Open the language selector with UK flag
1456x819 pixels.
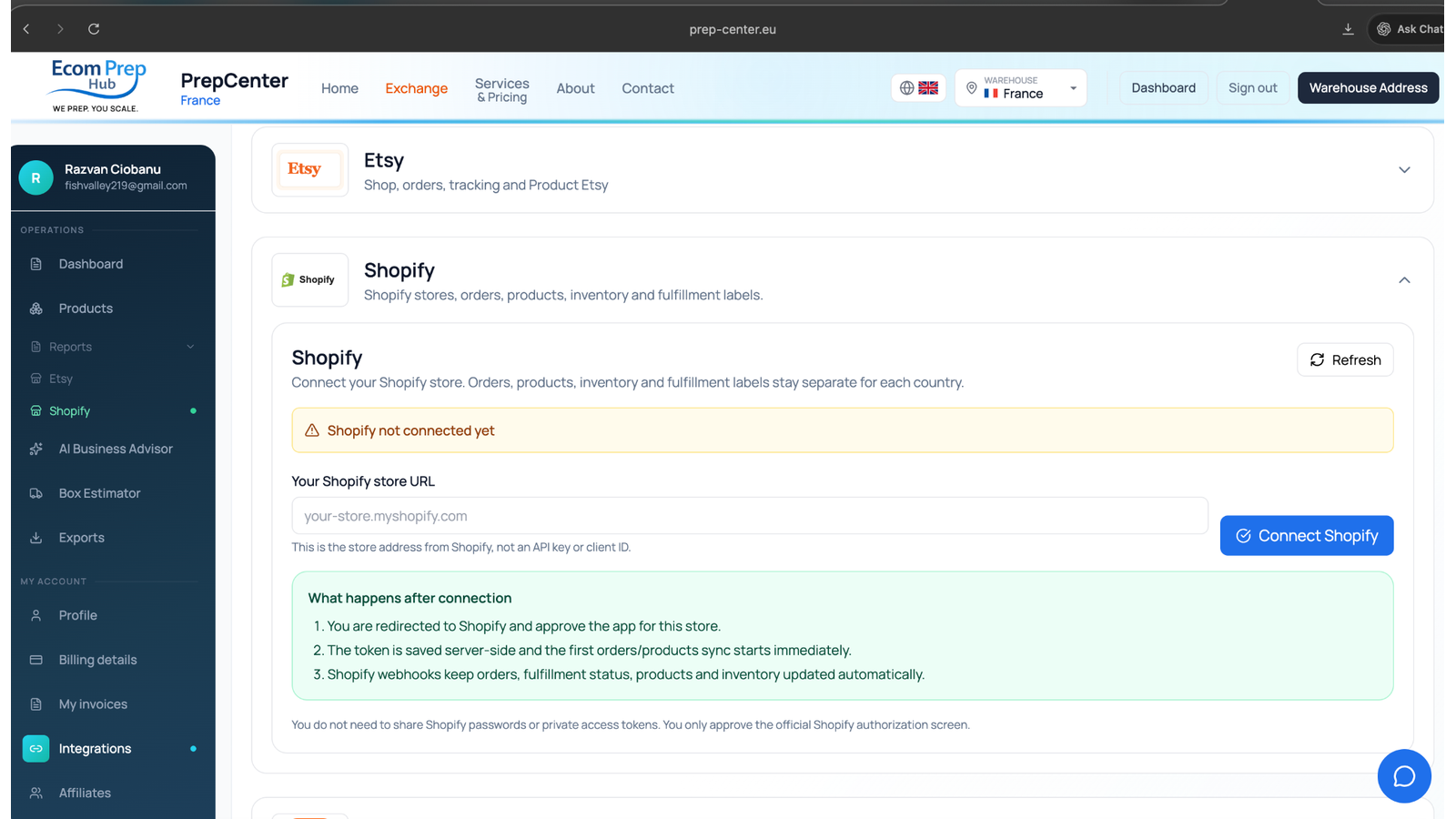[918, 88]
